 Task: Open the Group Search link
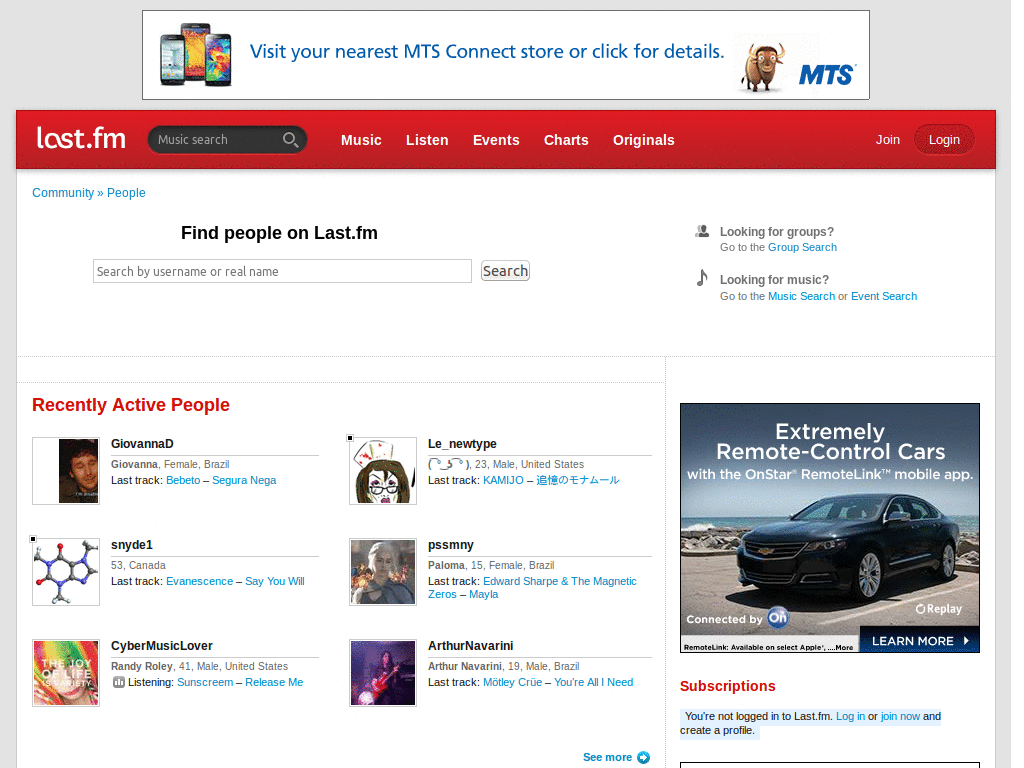(x=802, y=247)
